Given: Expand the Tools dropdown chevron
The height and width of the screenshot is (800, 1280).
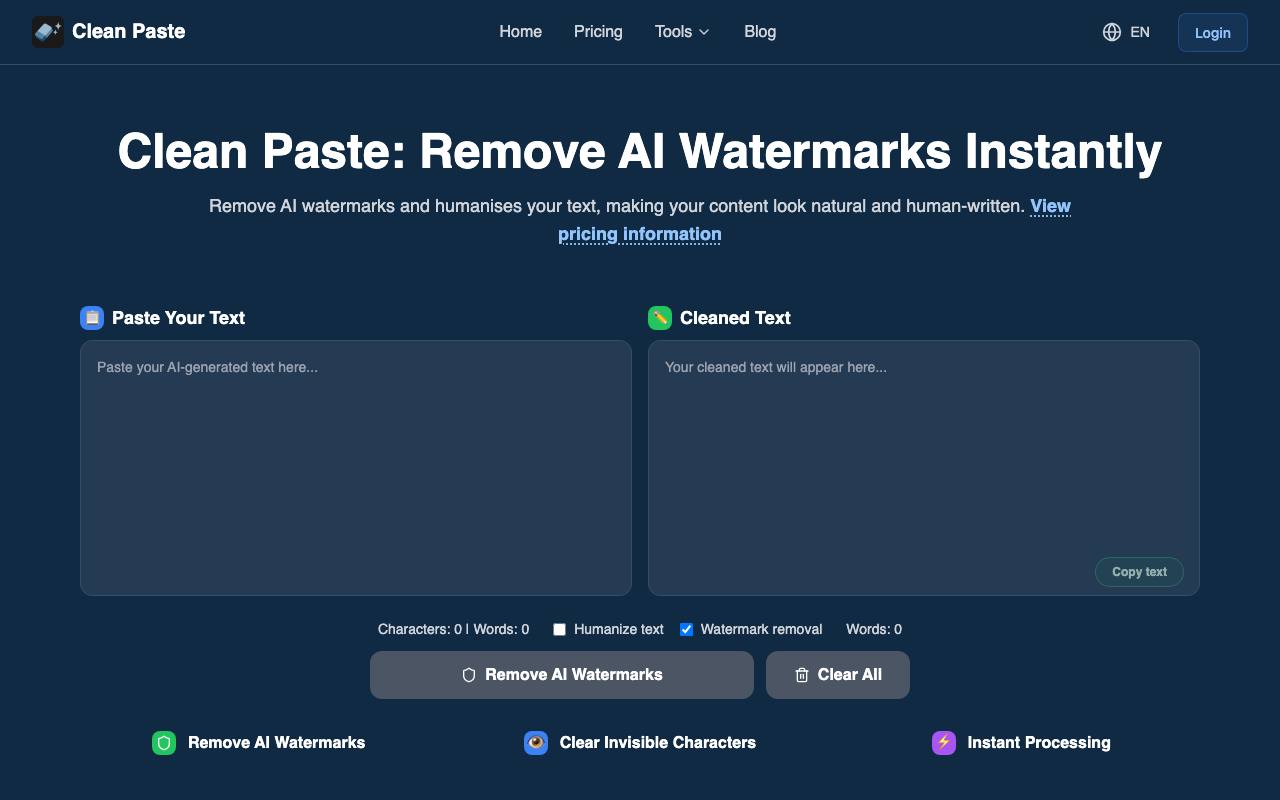Looking at the screenshot, I should tap(704, 32).
